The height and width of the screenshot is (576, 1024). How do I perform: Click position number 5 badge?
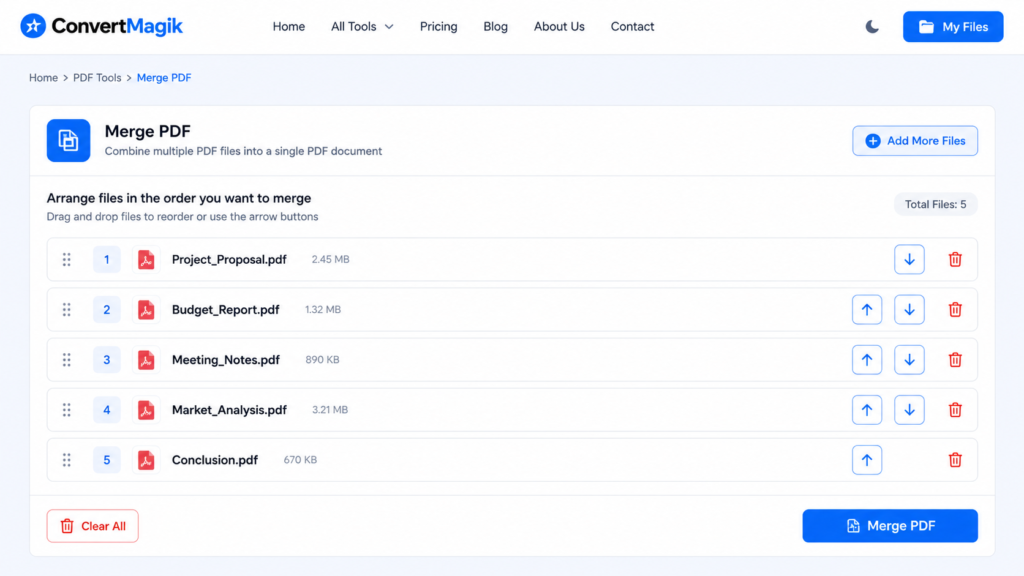coord(106,460)
